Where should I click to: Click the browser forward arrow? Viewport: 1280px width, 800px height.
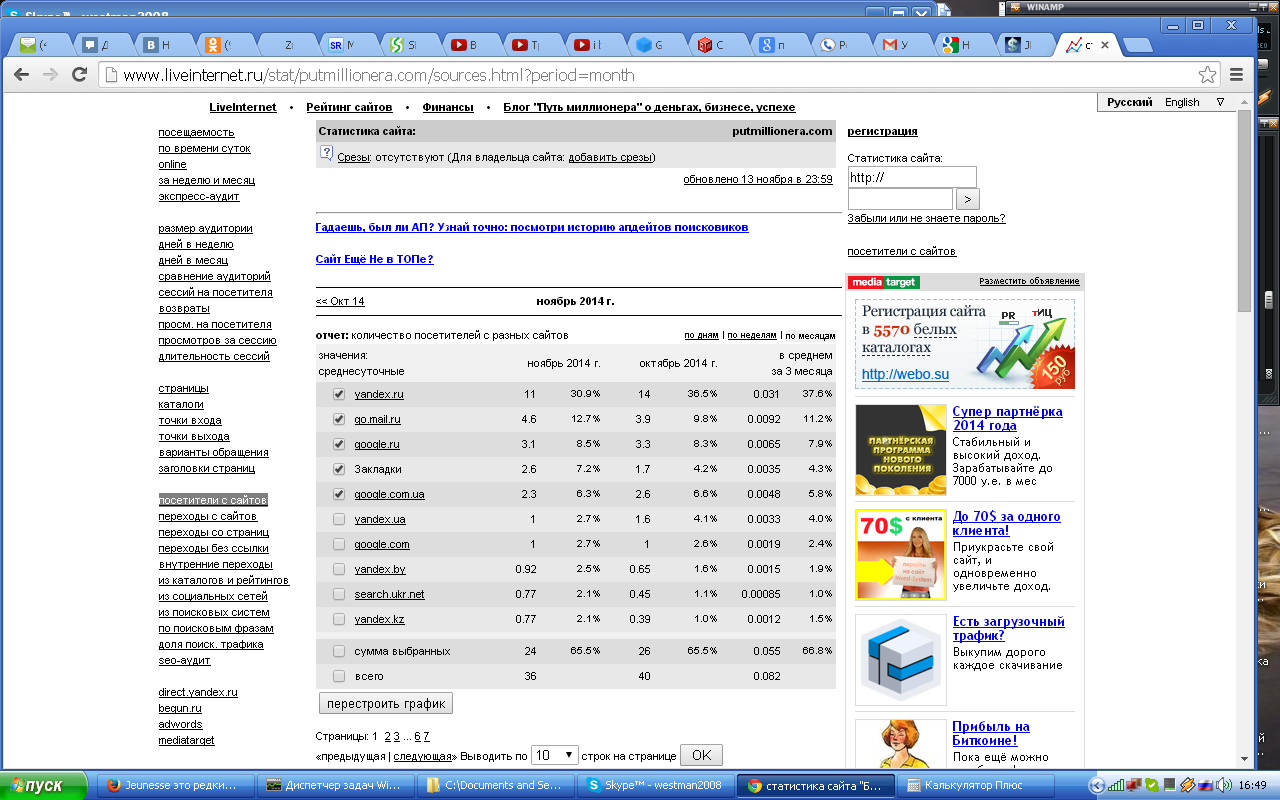point(51,74)
